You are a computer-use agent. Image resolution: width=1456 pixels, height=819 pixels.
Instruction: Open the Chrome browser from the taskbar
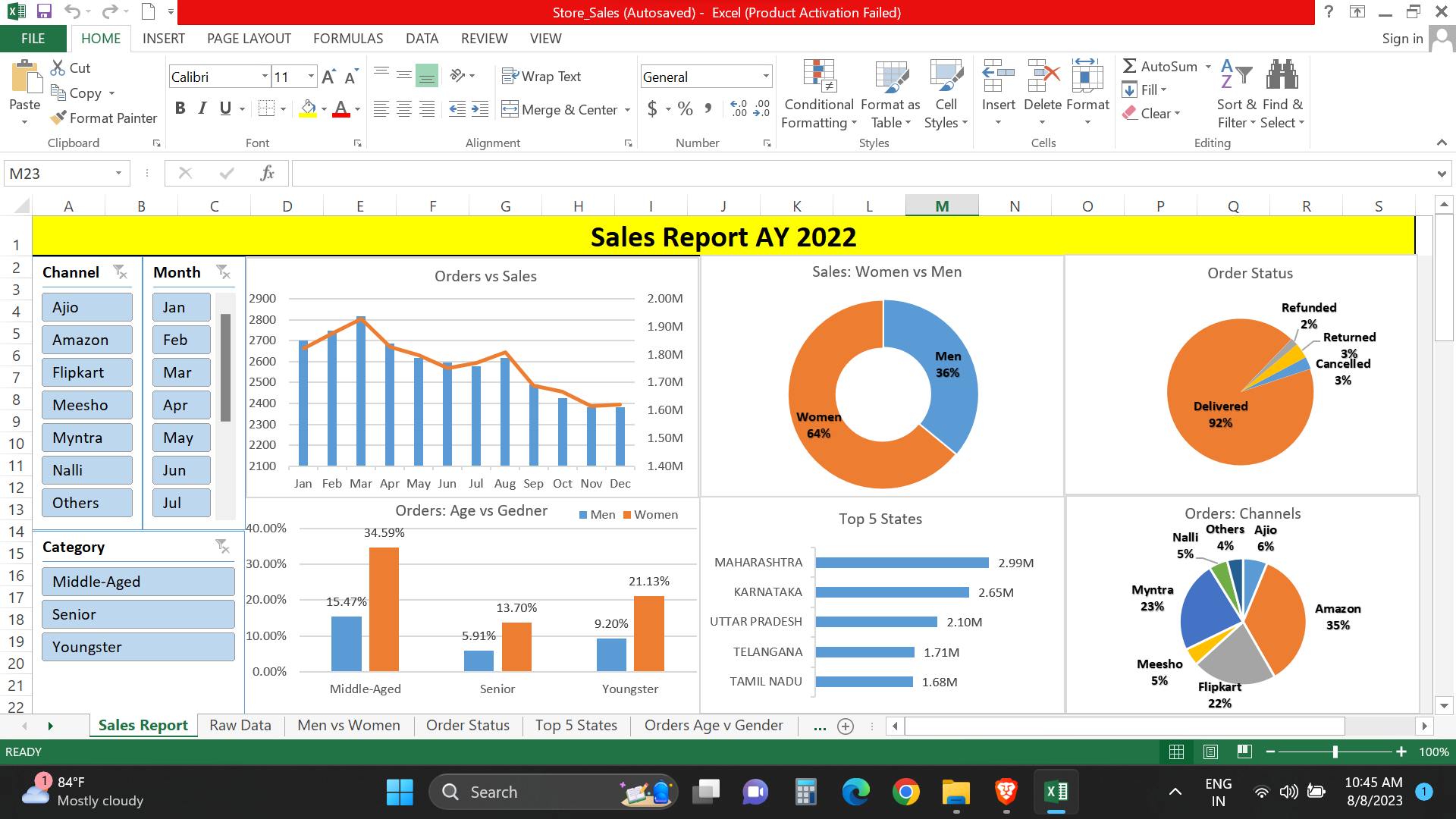coord(905,792)
